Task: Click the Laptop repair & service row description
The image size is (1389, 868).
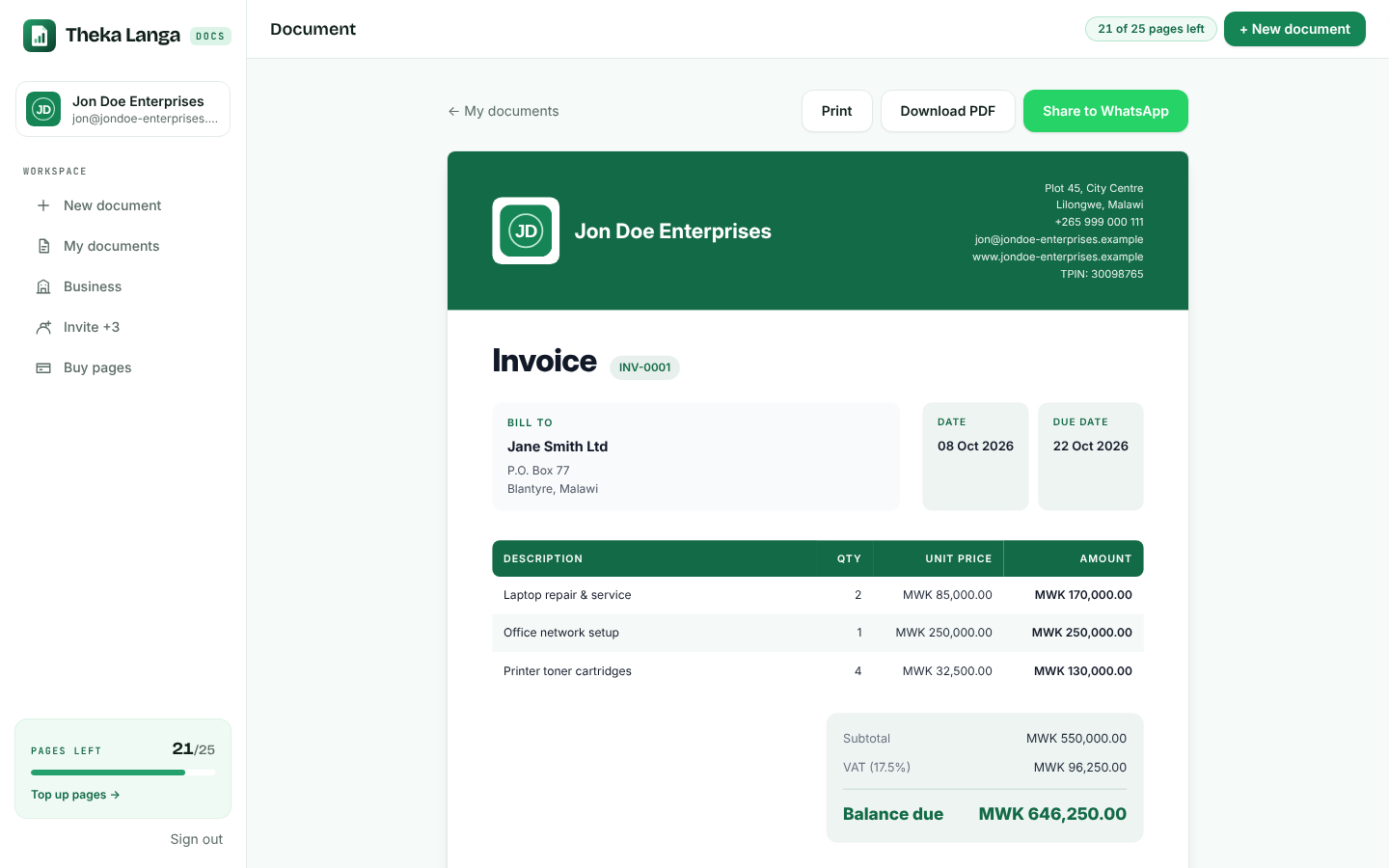Action: point(567,595)
